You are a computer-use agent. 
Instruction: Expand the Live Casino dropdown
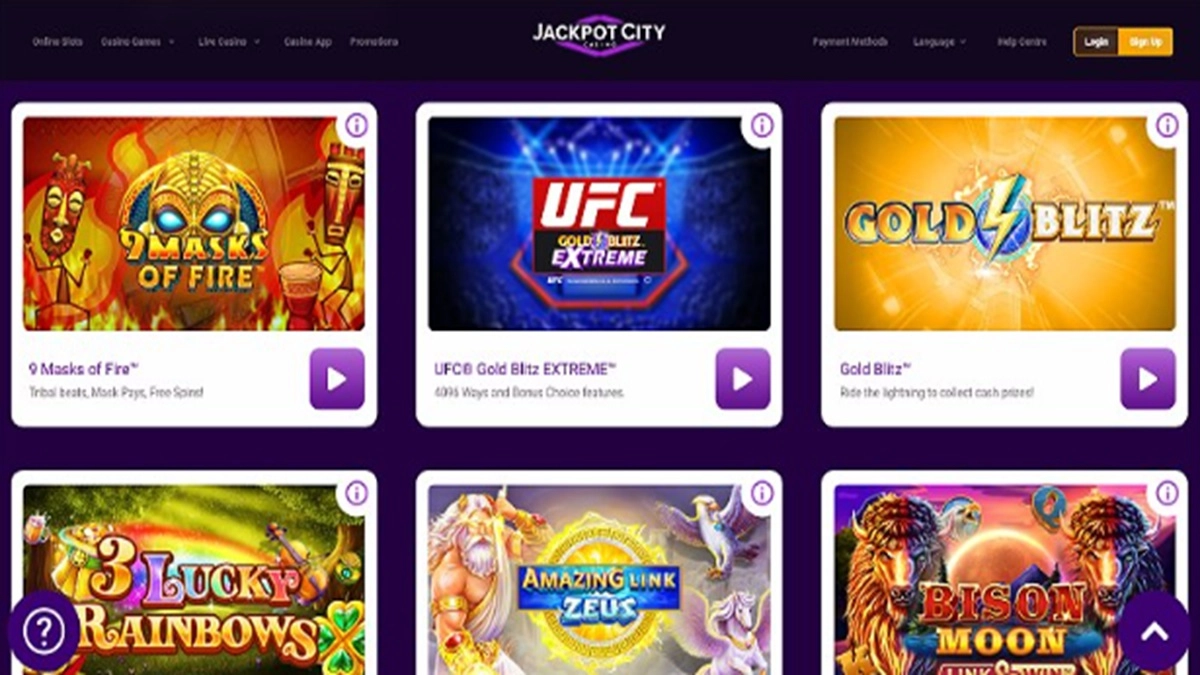(229, 42)
